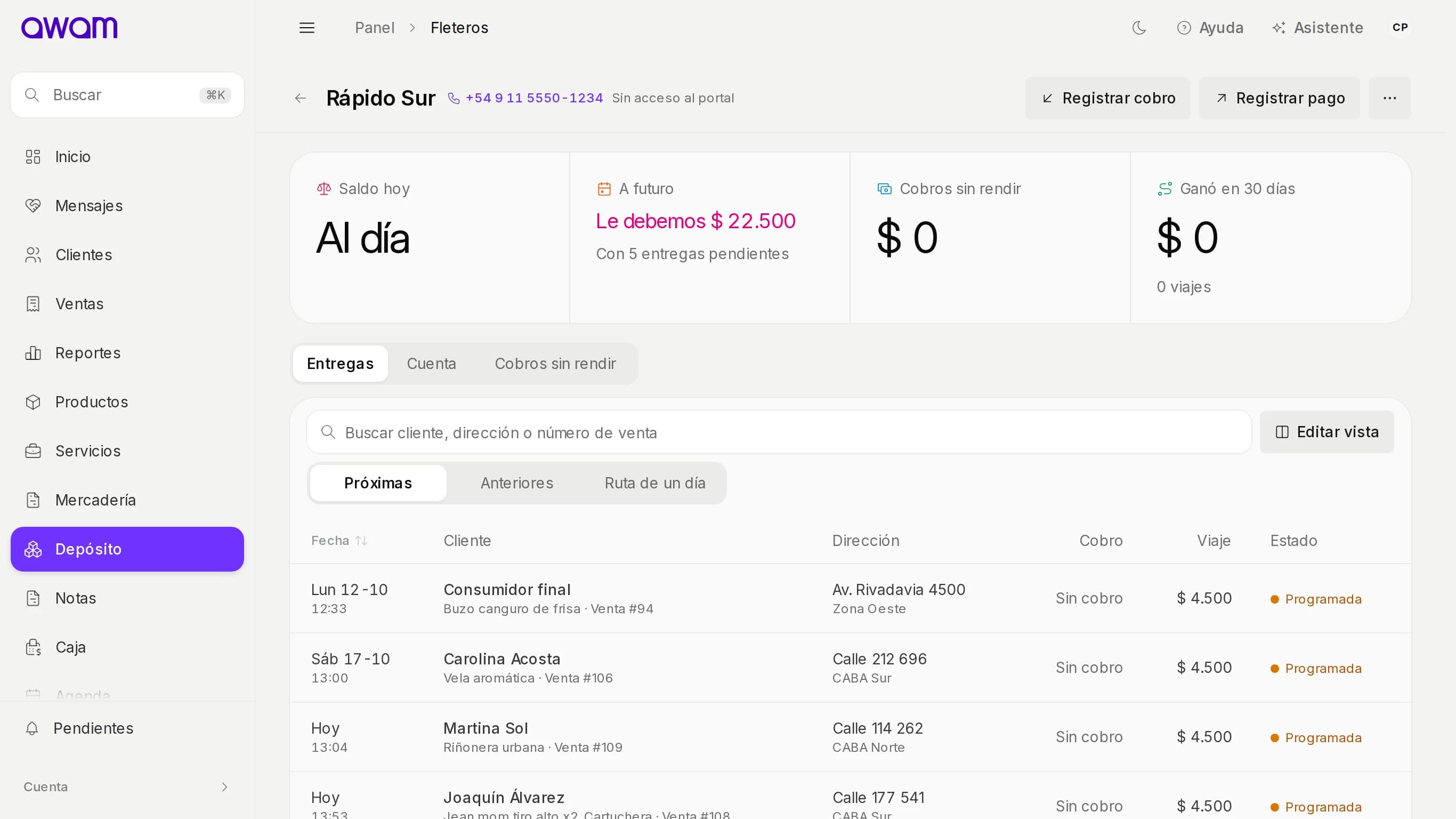The height and width of the screenshot is (819, 1456).
Task: Open Caja in sidebar
Action: (x=127, y=648)
